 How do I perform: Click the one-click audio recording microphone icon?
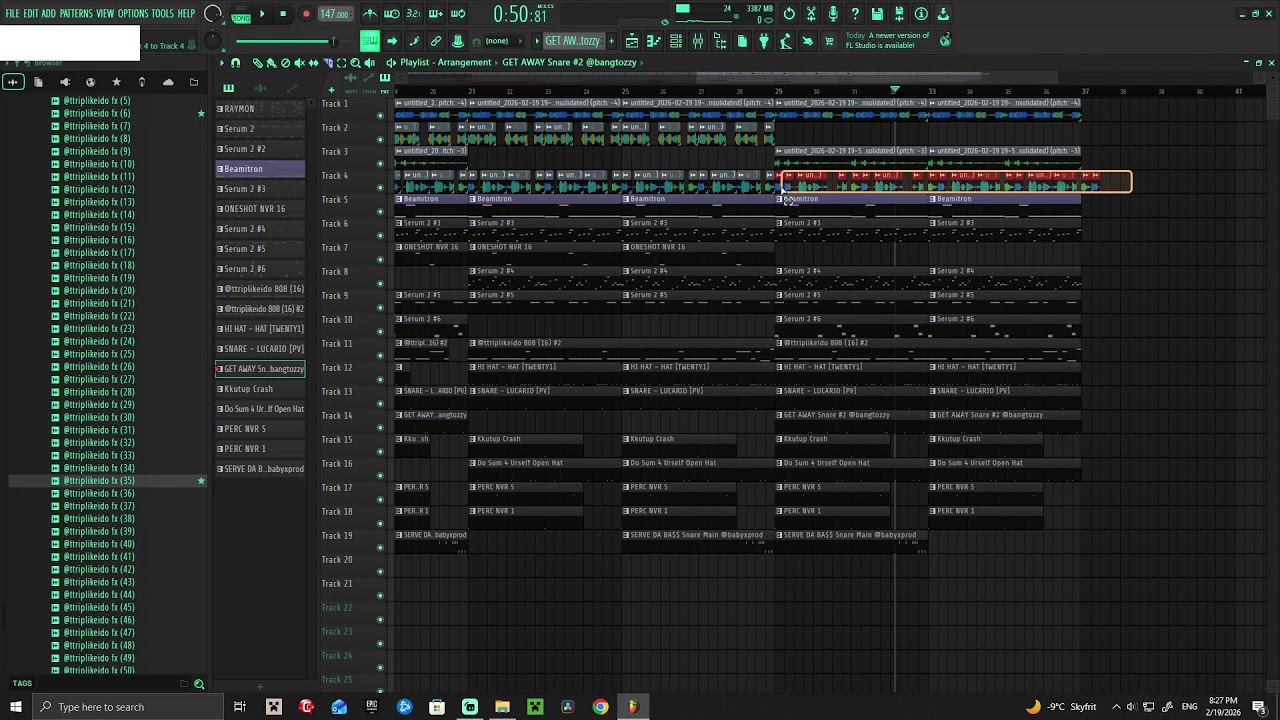(833, 14)
